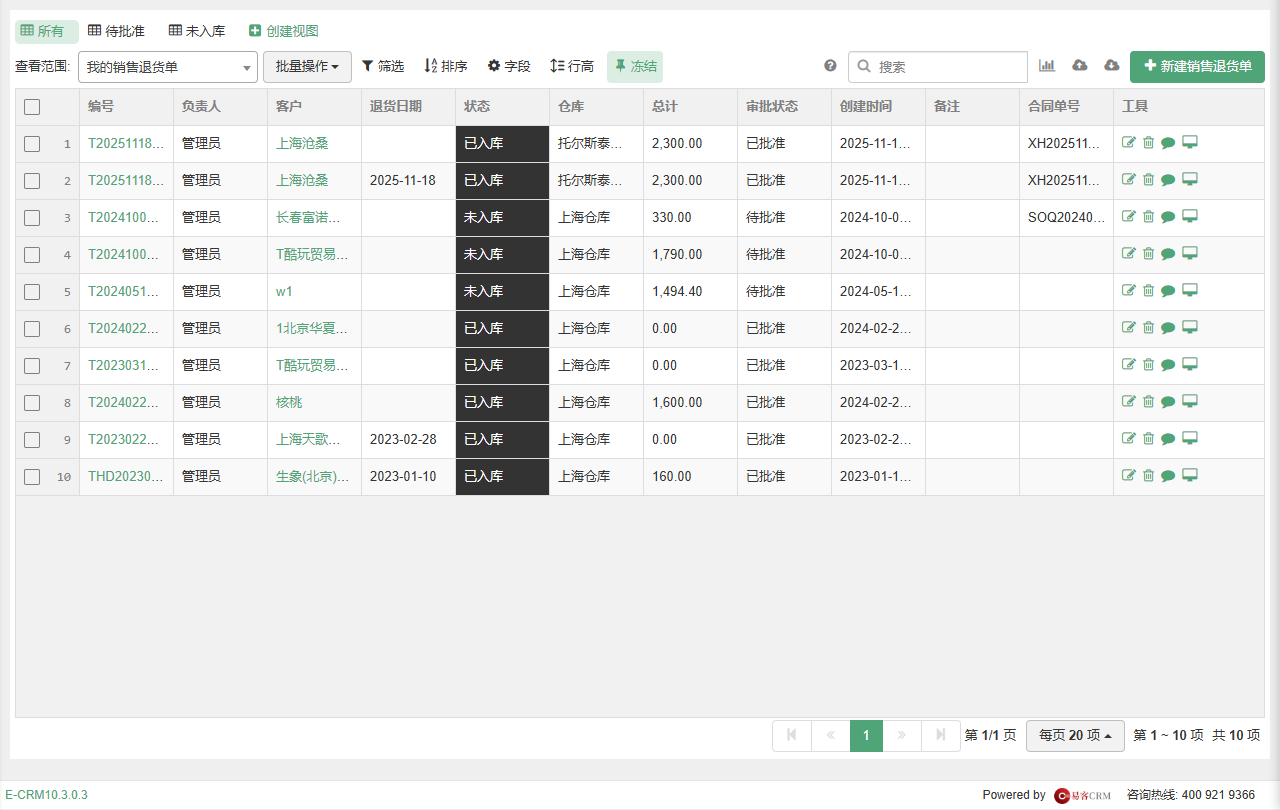The width and height of the screenshot is (1280, 810).
Task: Switch to the 待批准 view tab
Action: click(x=116, y=32)
